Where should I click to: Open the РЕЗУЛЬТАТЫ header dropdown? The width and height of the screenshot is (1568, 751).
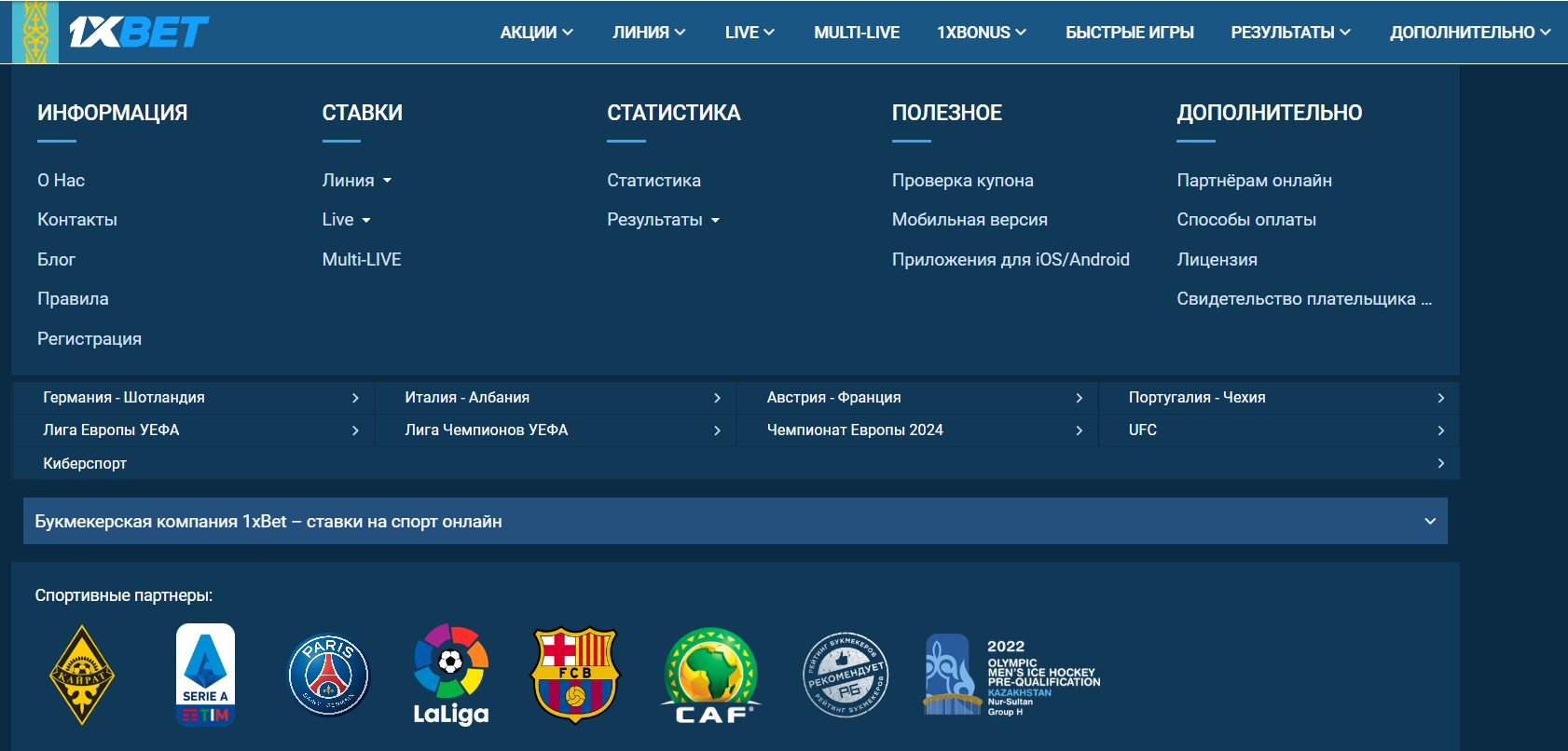click(1291, 33)
